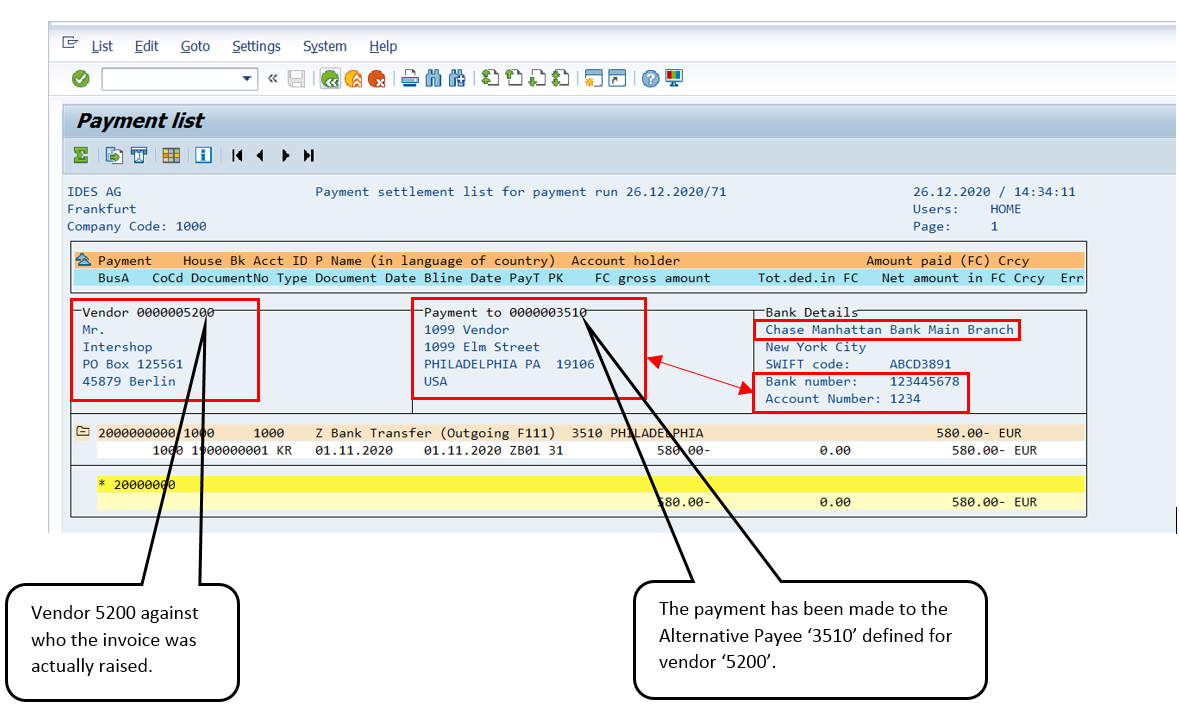Click the Help question mark icon
This screenshot has width=1179, height=707.
[651, 78]
